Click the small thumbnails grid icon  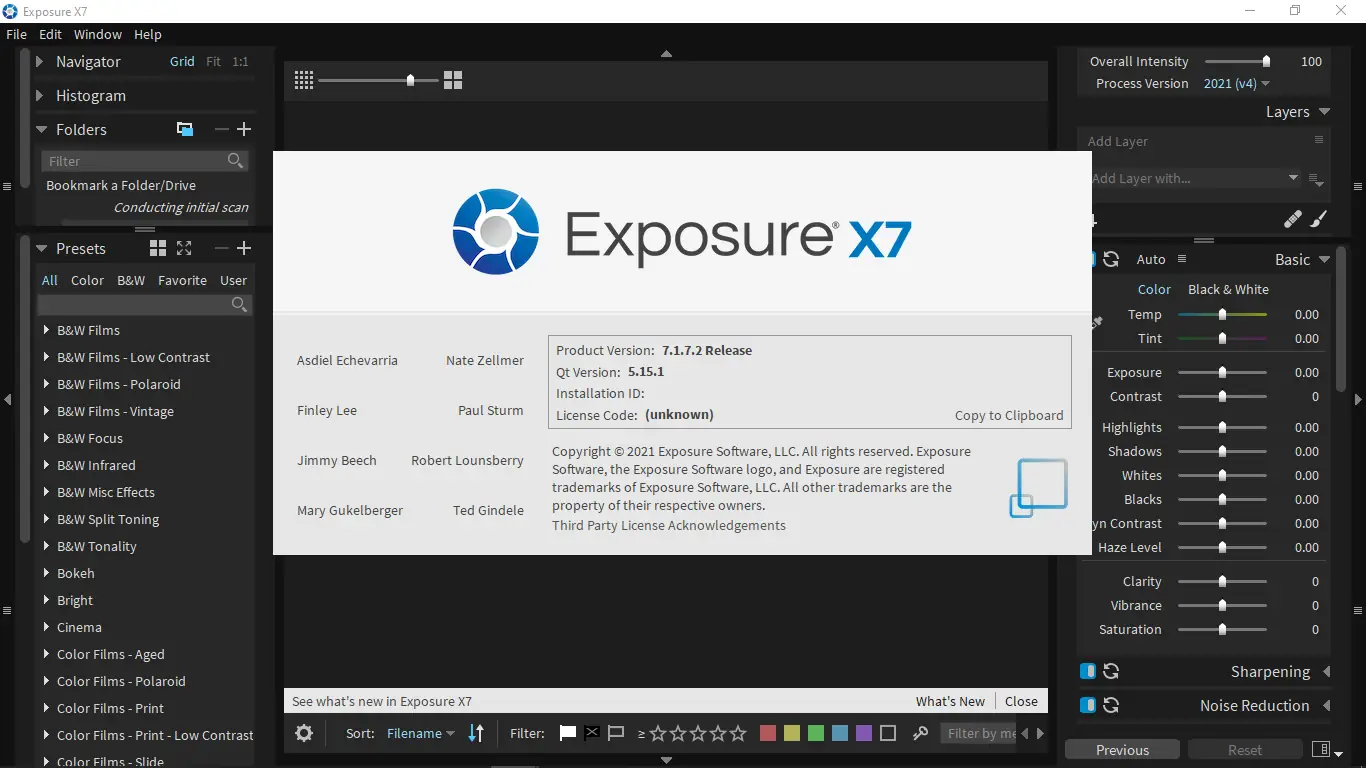(x=304, y=80)
